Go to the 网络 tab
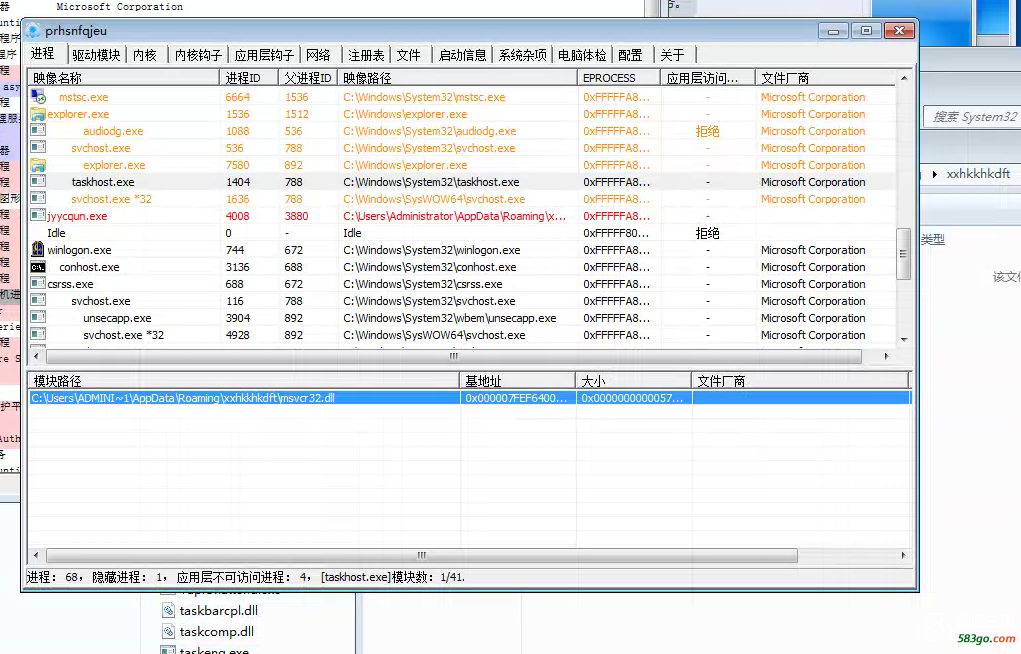 pos(318,55)
